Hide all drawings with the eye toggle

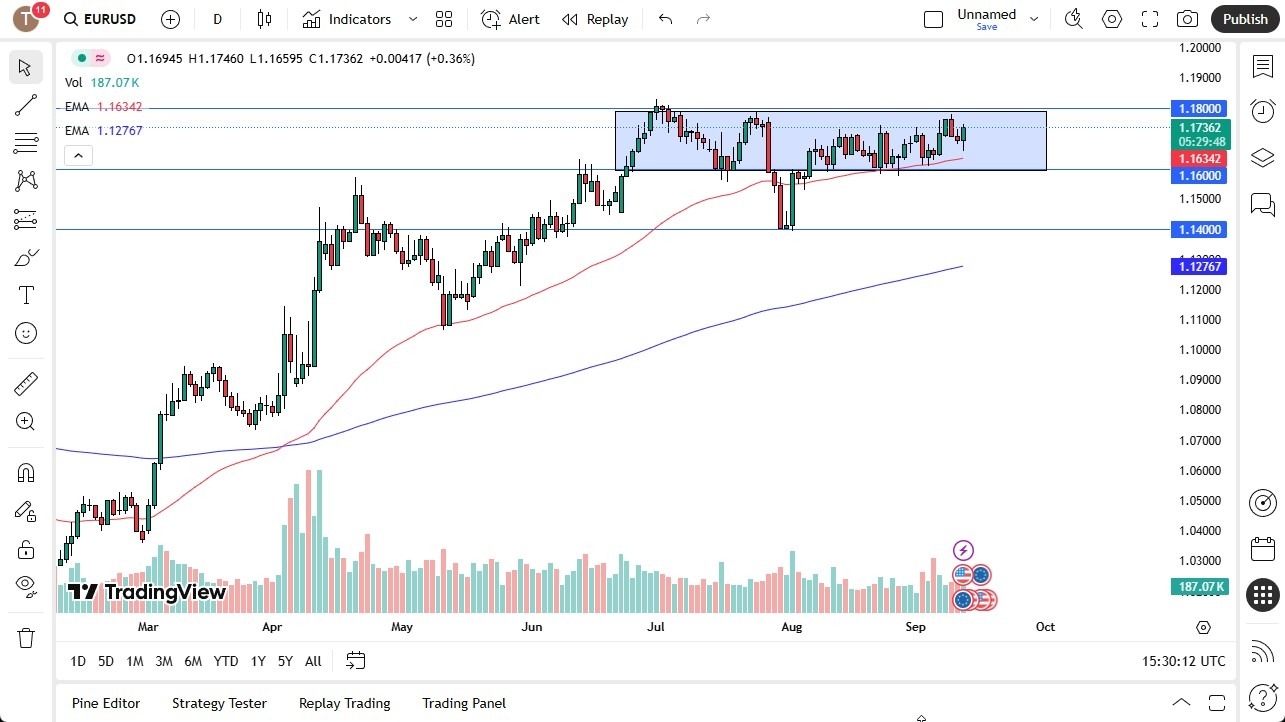(26, 586)
